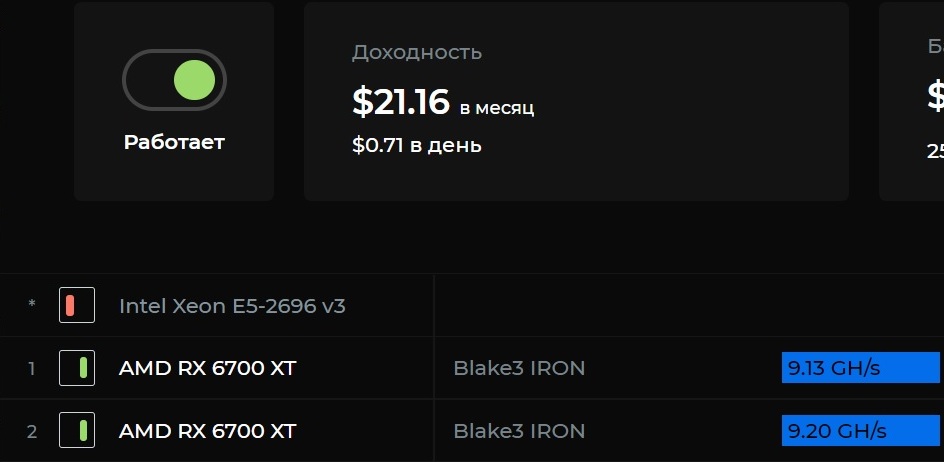Screen dimensions: 944x462
Task: Disable the device switch in row 2
Action: [x=77, y=430]
